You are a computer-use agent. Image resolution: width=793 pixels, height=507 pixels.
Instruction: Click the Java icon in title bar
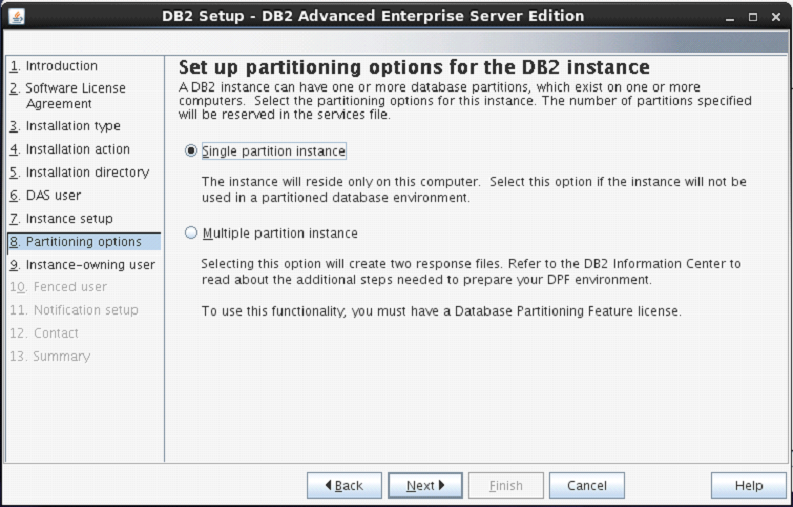(x=17, y=16)
